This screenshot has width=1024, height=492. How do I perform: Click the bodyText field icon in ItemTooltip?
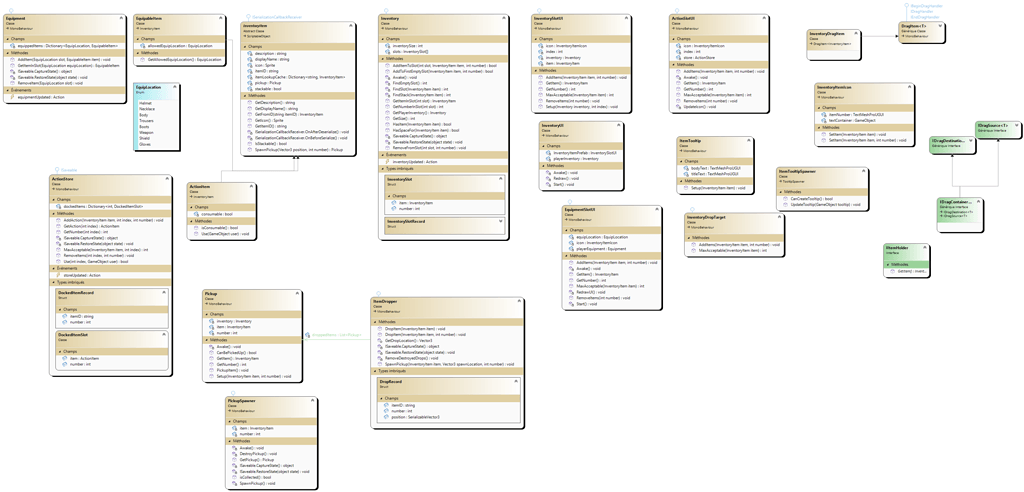(686, 168)
